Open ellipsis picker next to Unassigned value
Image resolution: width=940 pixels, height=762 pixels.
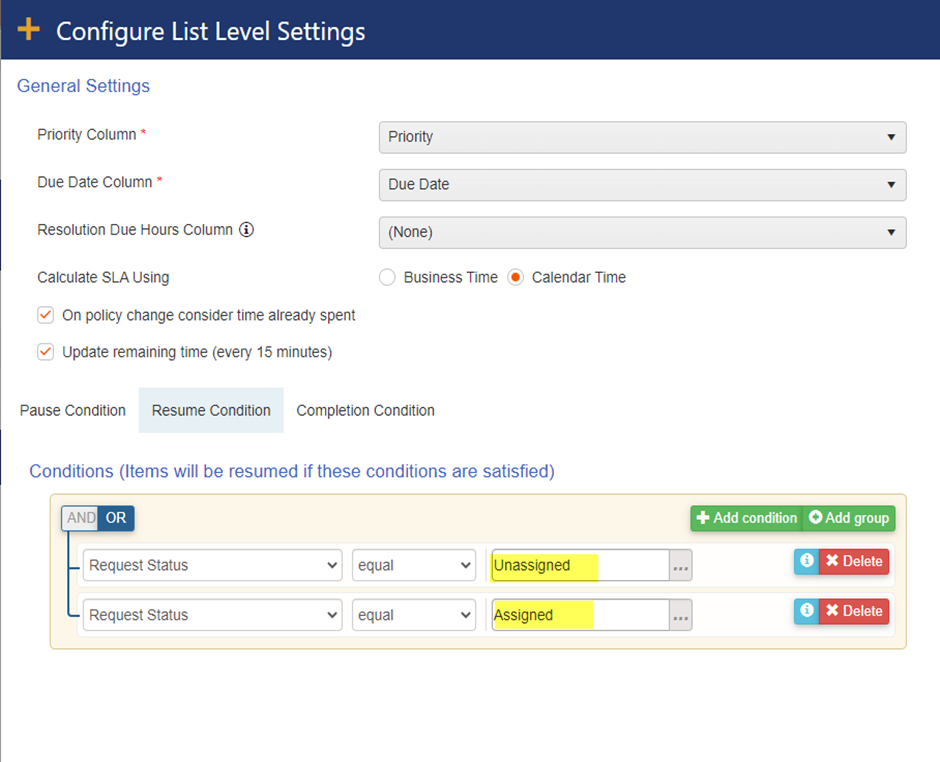[681, 566]
